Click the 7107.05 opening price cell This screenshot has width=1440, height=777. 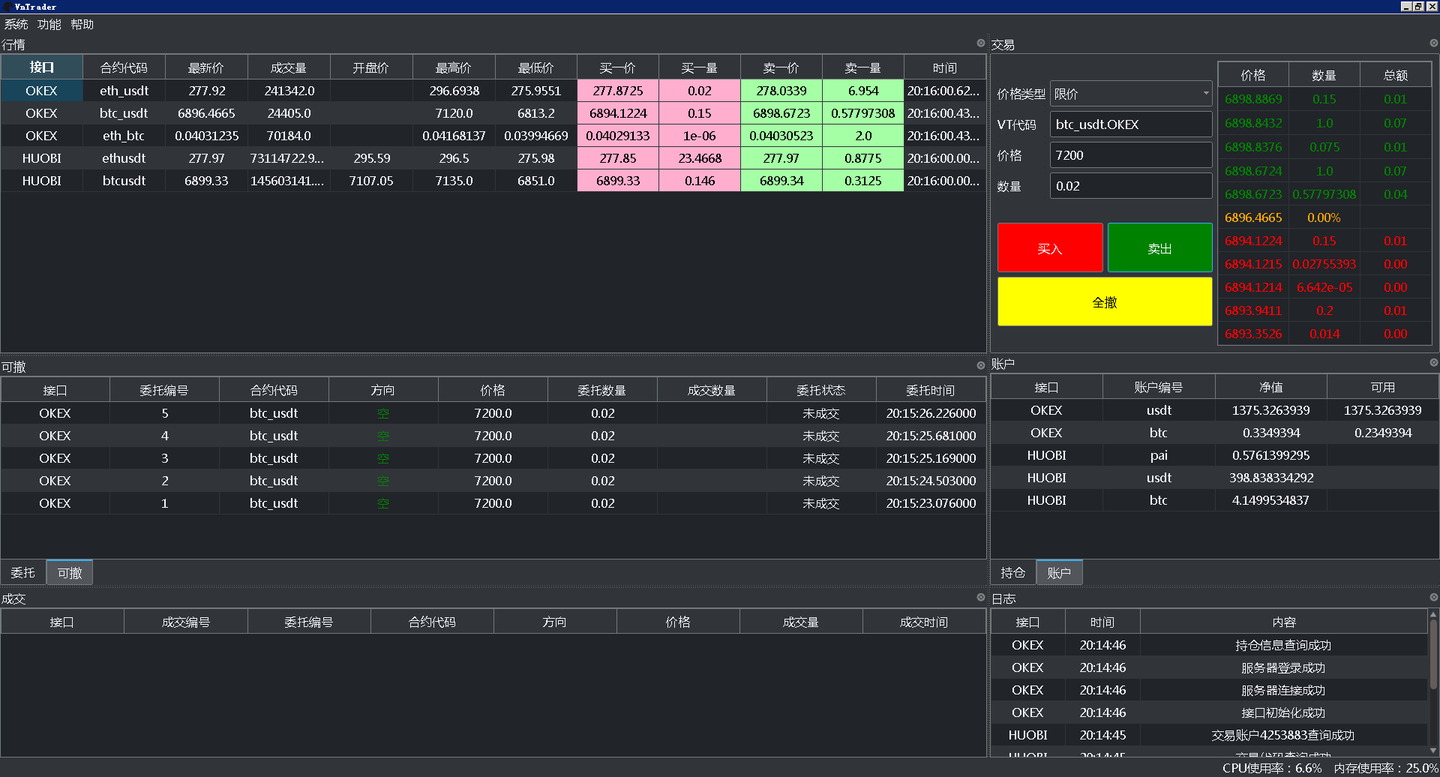pyautogui.click(x=371, y=181)
